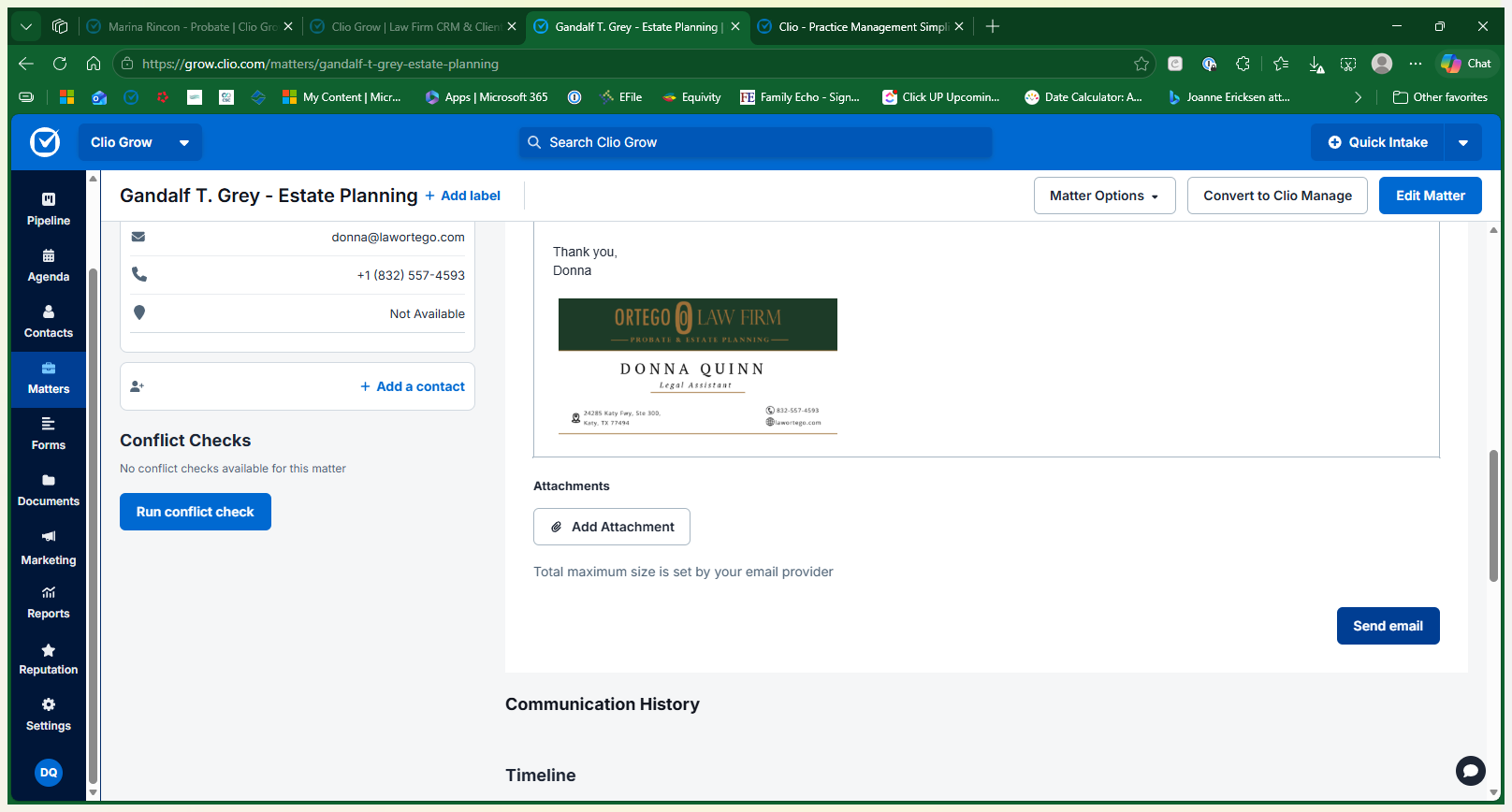Open the browser favorites list icon

coord(1281,64)
